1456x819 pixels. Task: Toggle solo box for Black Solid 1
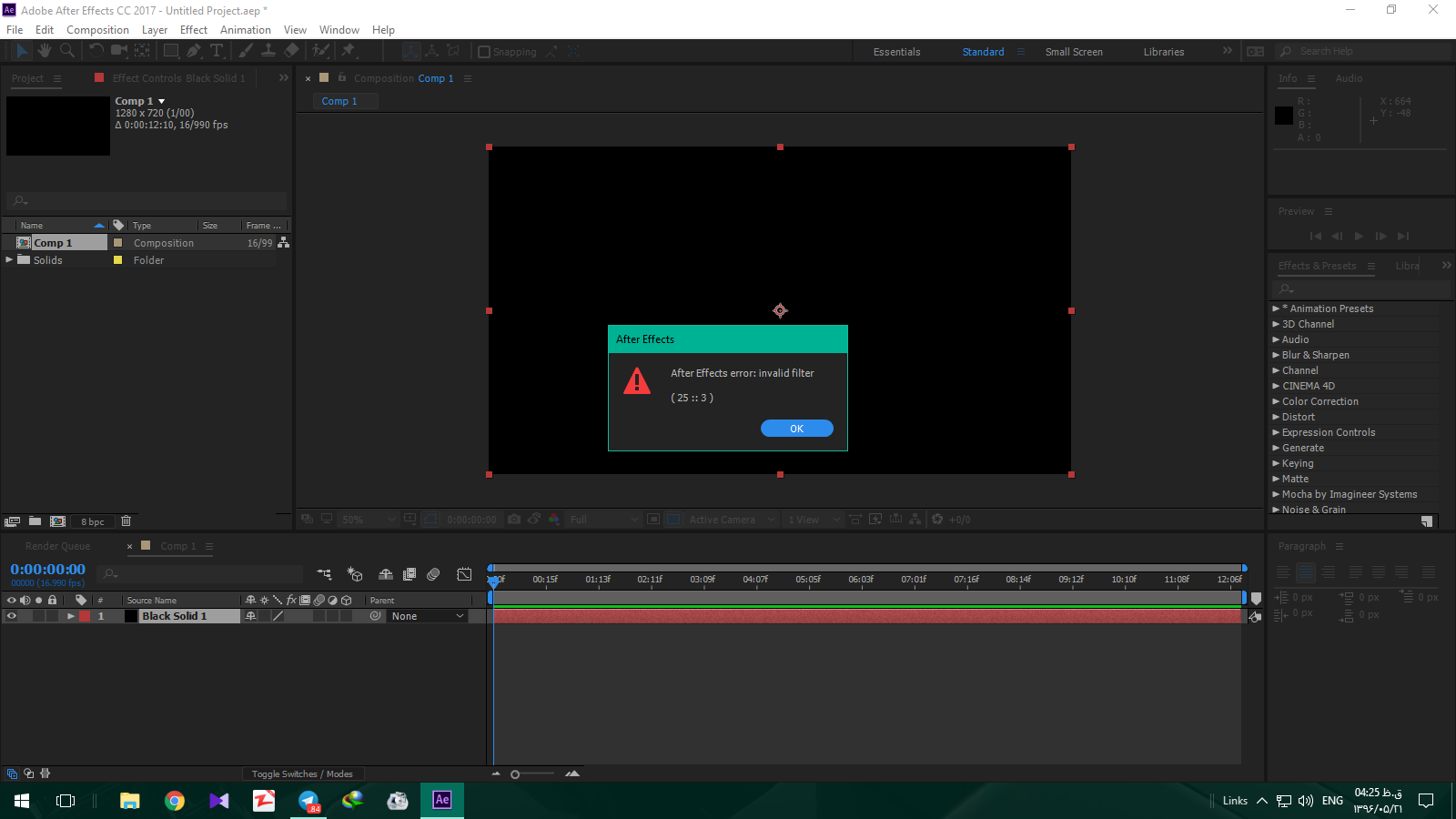(x=38, y=616)
